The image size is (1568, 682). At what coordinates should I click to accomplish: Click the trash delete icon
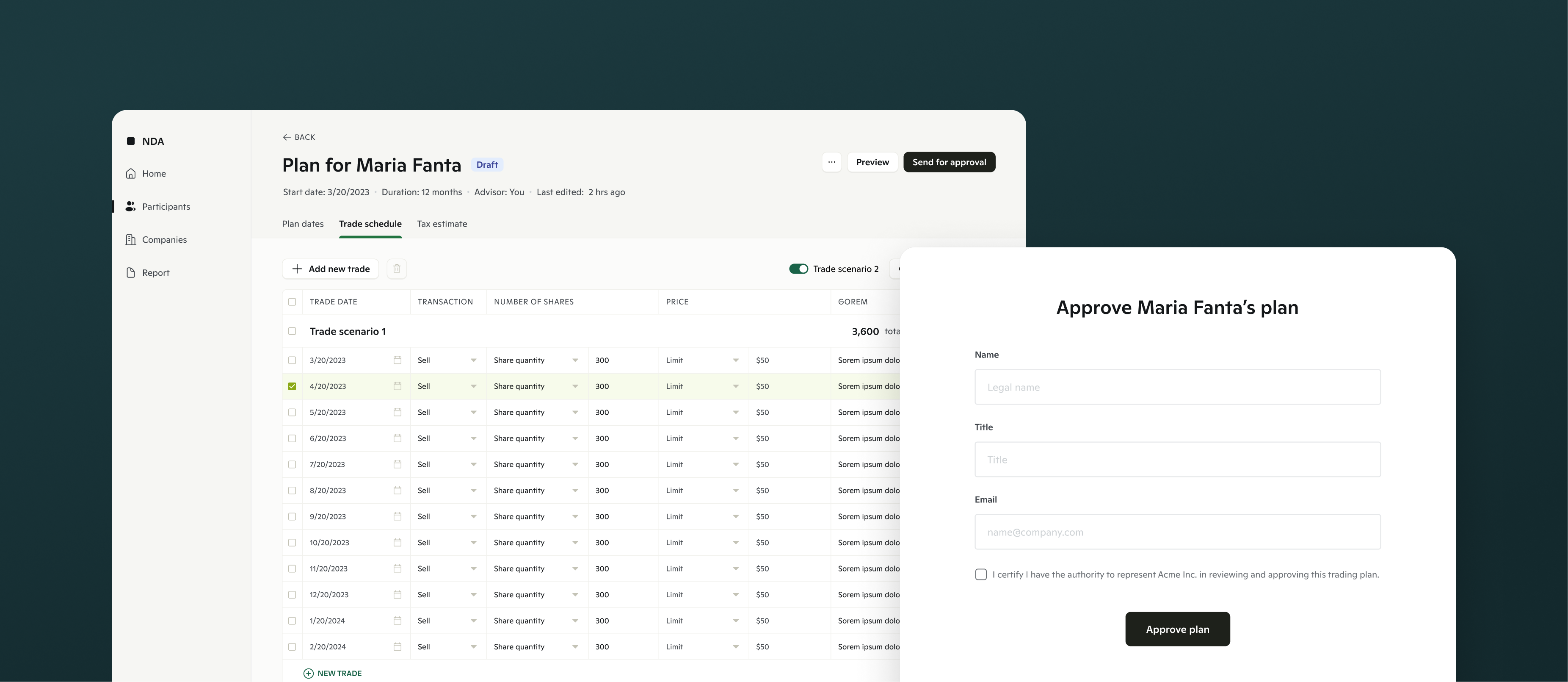pyautogui.click(x=396, y=269)
